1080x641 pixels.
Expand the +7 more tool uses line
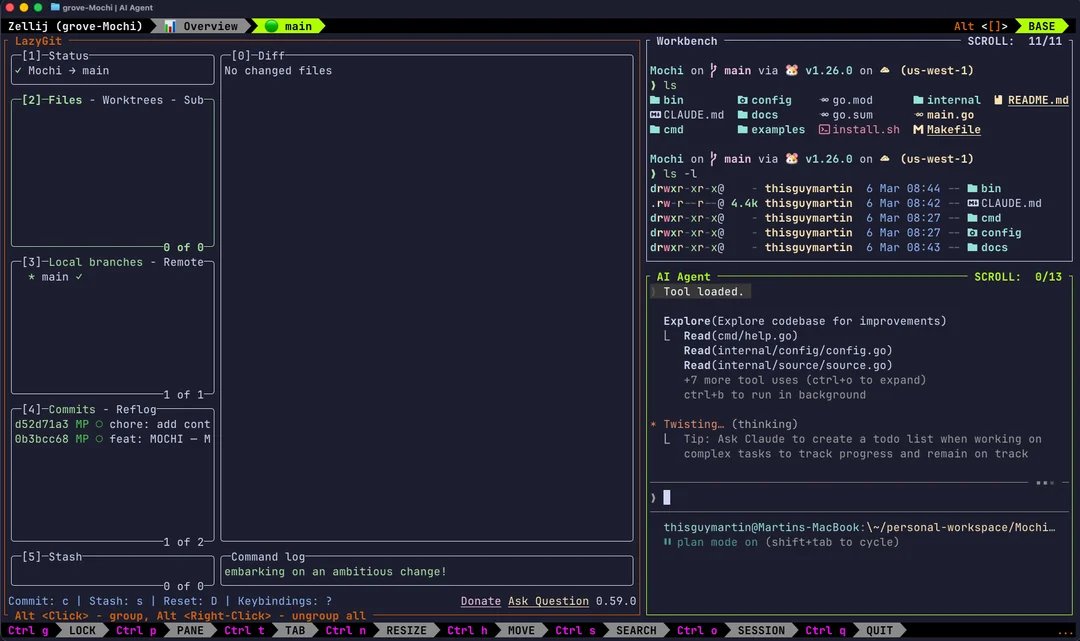coord(804,380)
